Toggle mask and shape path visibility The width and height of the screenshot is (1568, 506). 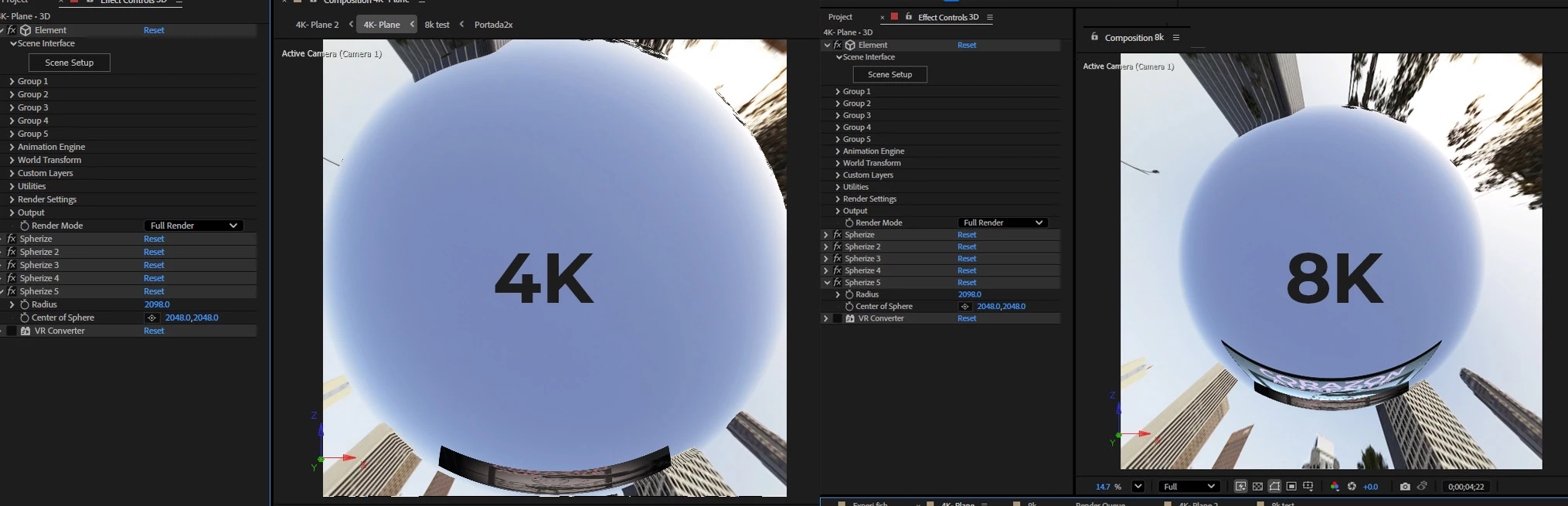tap(1274, 487)
